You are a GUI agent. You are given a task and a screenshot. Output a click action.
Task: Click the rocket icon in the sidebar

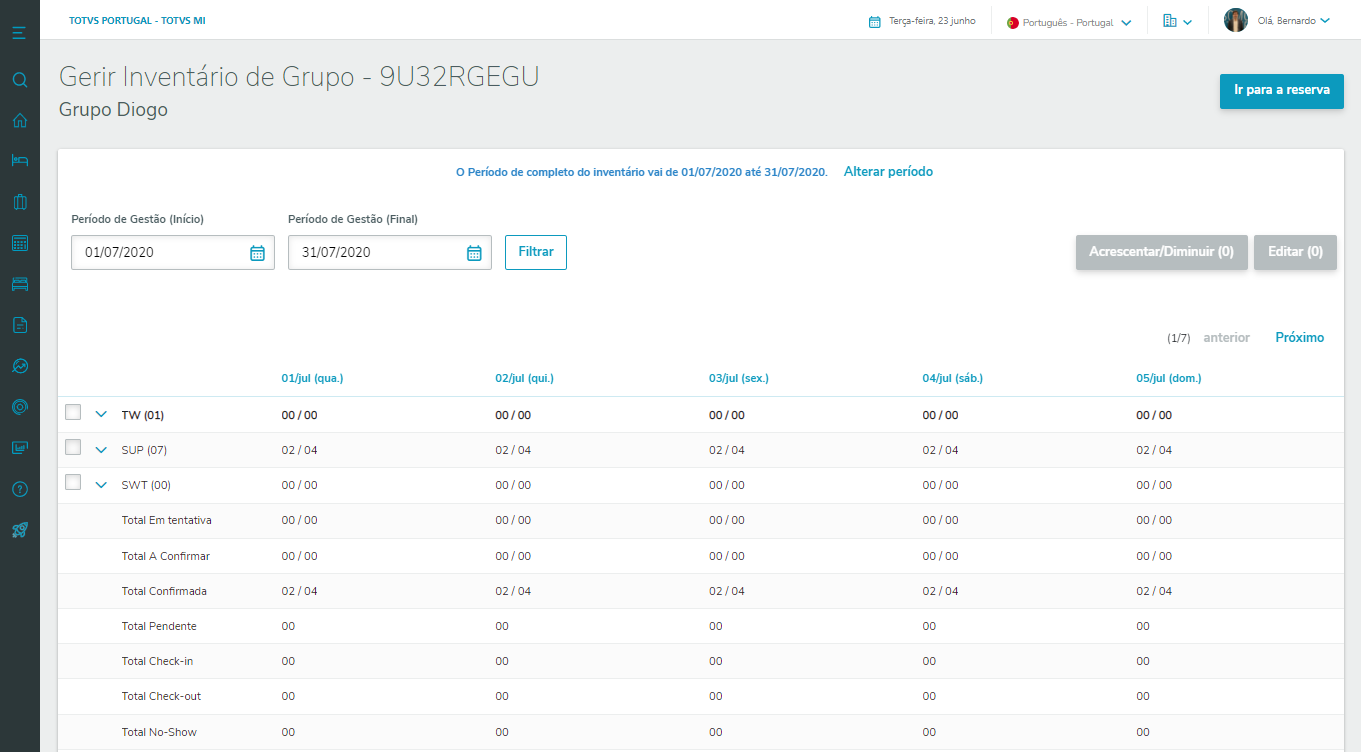pyautogui.click(x=19, y=530)
